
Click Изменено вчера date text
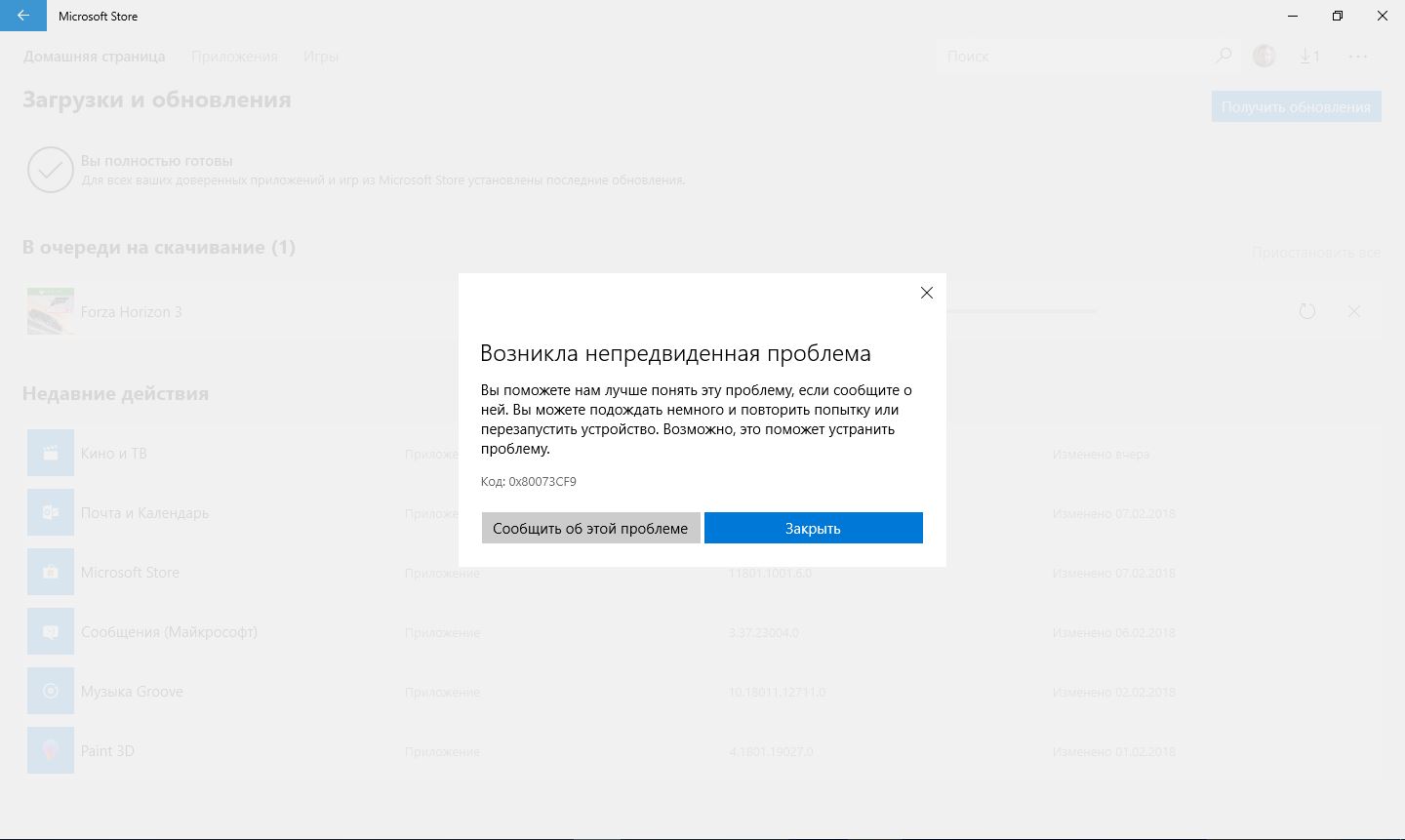pyautogui.click(x=1101, y=455)
